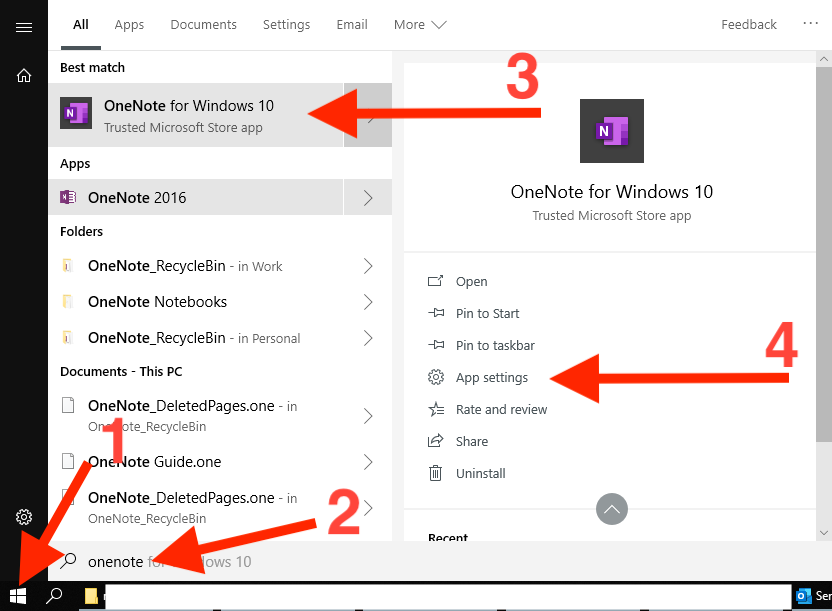Click the Open icon in actions list
Image resolution: width=832 pixels, height=611 pixels.
[436, 281]
